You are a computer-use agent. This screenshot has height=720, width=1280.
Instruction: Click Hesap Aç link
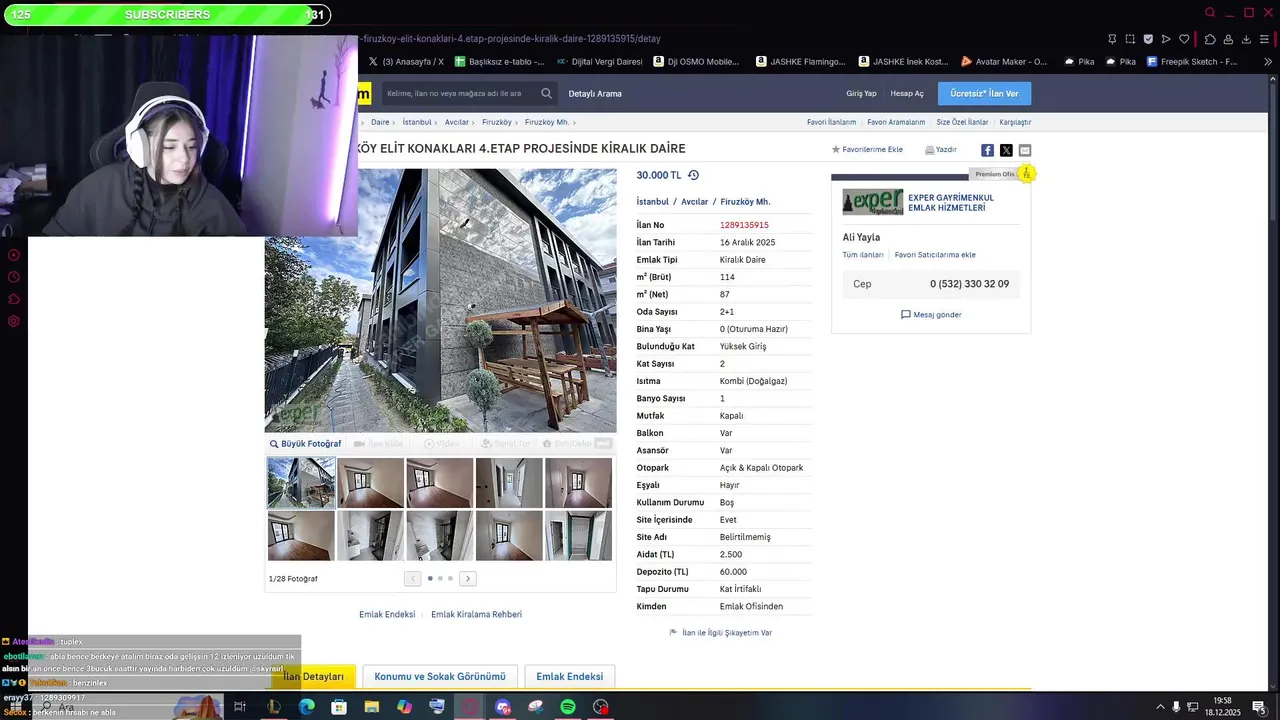[x=907, y=94]
